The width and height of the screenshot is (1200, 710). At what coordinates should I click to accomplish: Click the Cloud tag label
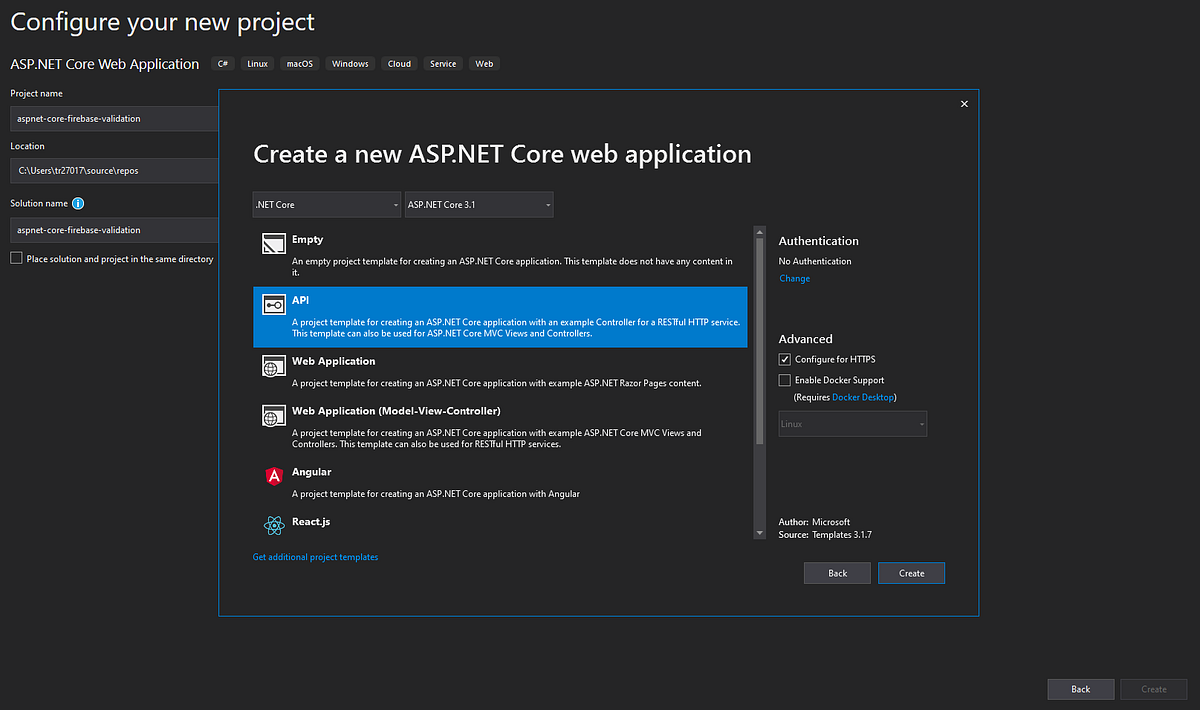click(398, 63)
